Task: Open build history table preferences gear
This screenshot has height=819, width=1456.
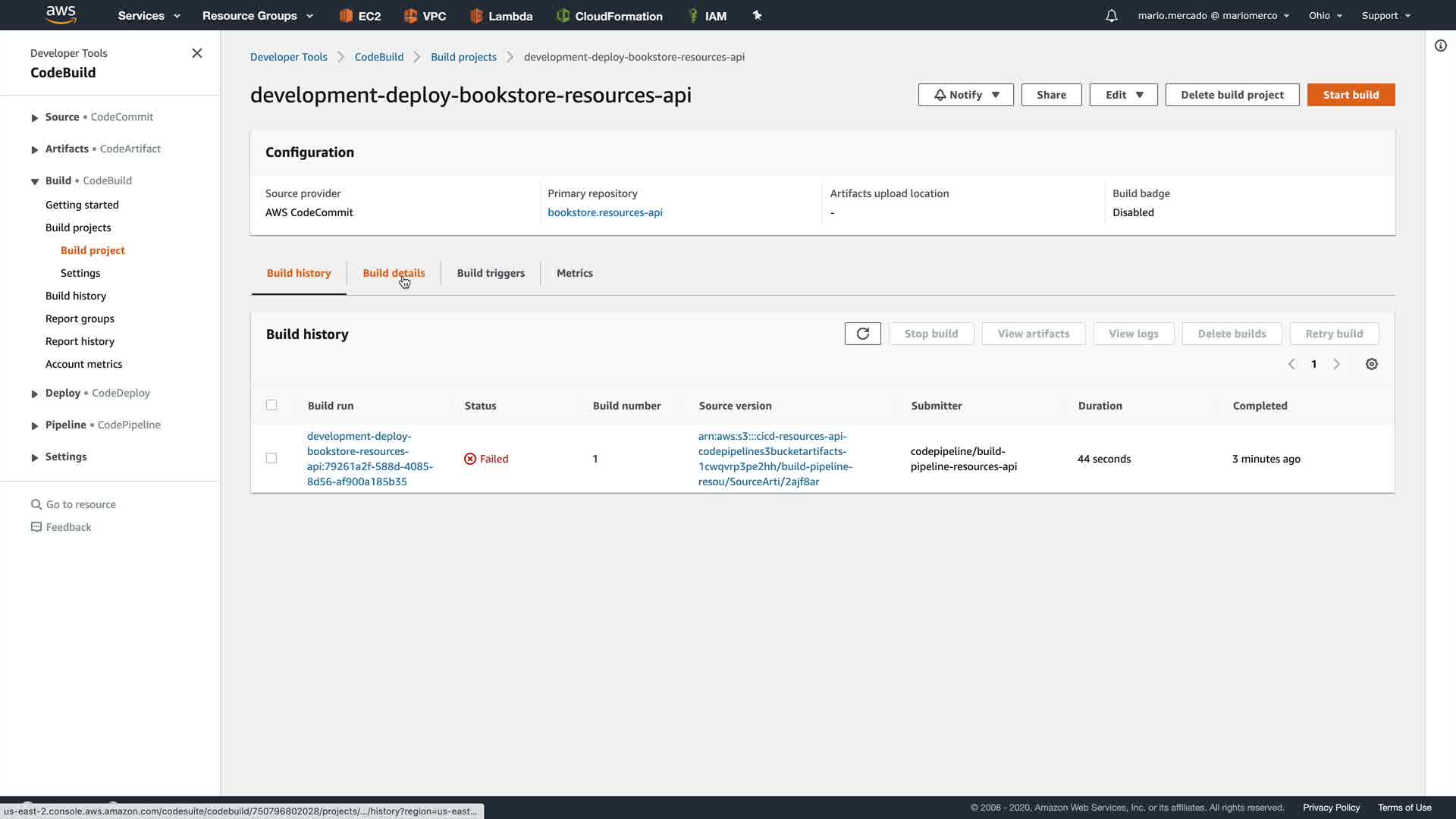Action: click(1371, 364)
